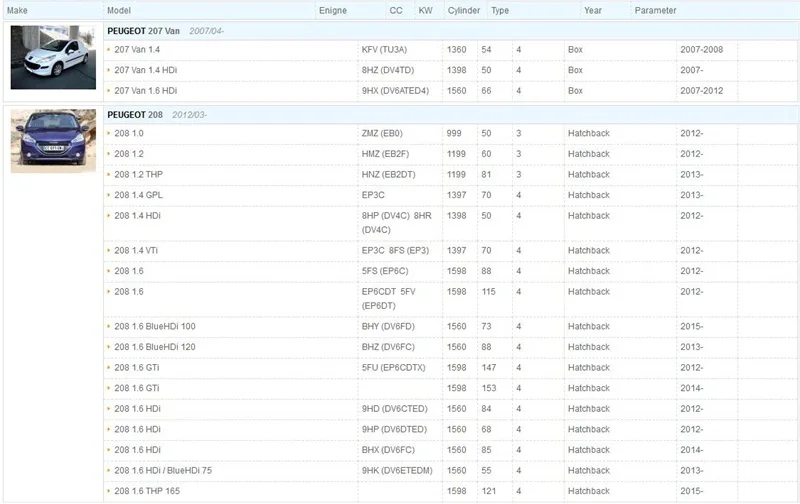Open the 208 1.2 THP model link
Viewport: 800px width, 504px height.
tap(138, 174)
